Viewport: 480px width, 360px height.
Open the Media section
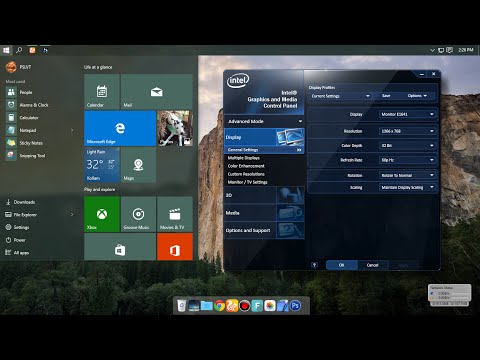click(x=264, y=213)
